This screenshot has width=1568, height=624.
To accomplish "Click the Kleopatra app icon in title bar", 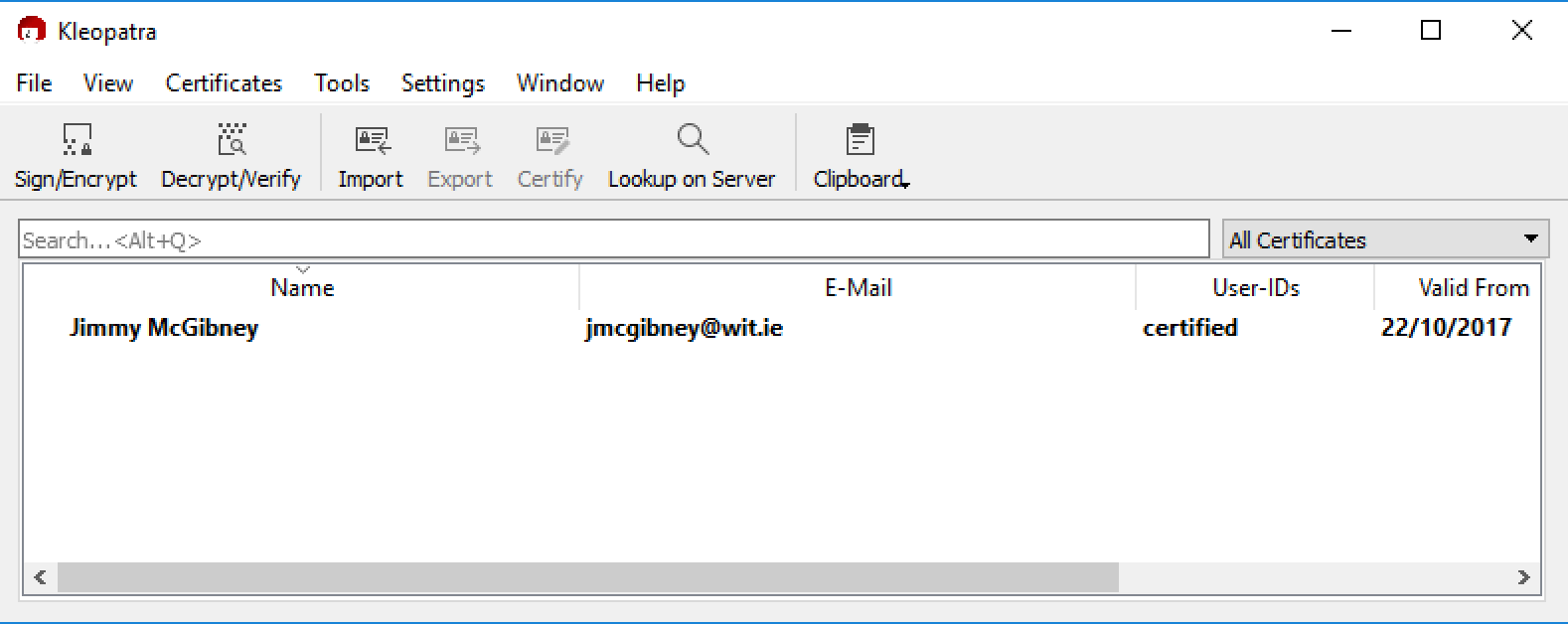I will point(32,31).
